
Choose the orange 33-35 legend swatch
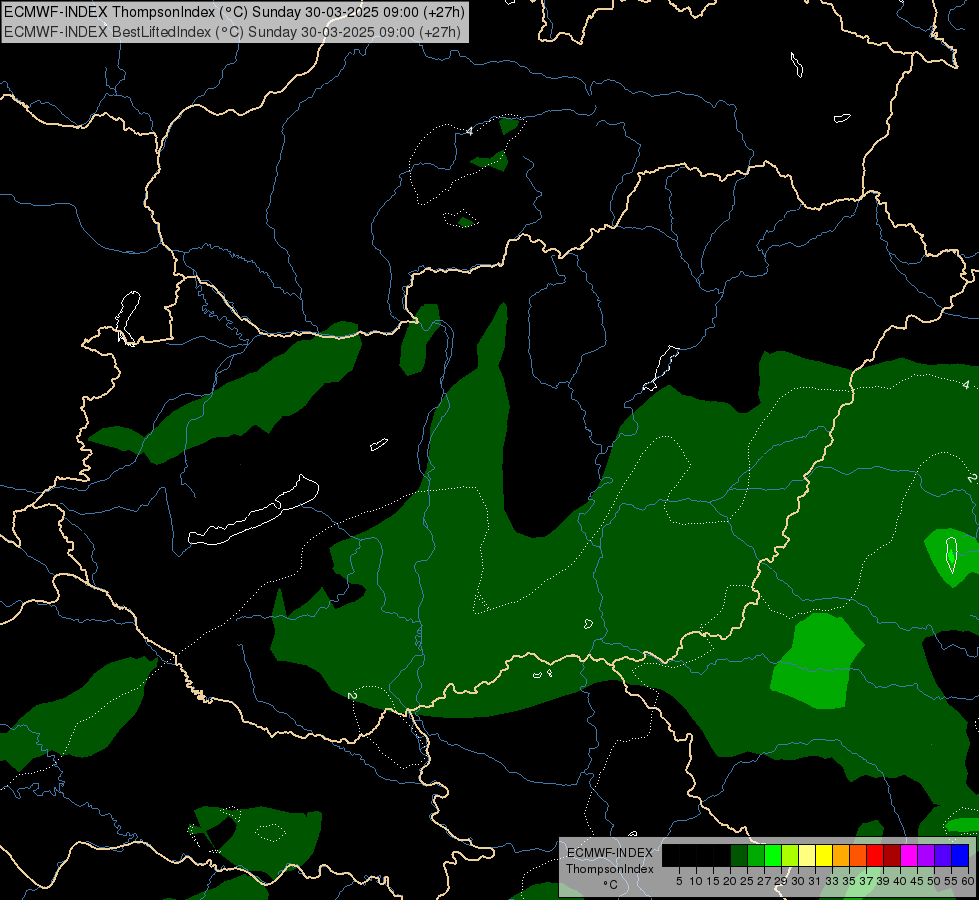[841, 855]
